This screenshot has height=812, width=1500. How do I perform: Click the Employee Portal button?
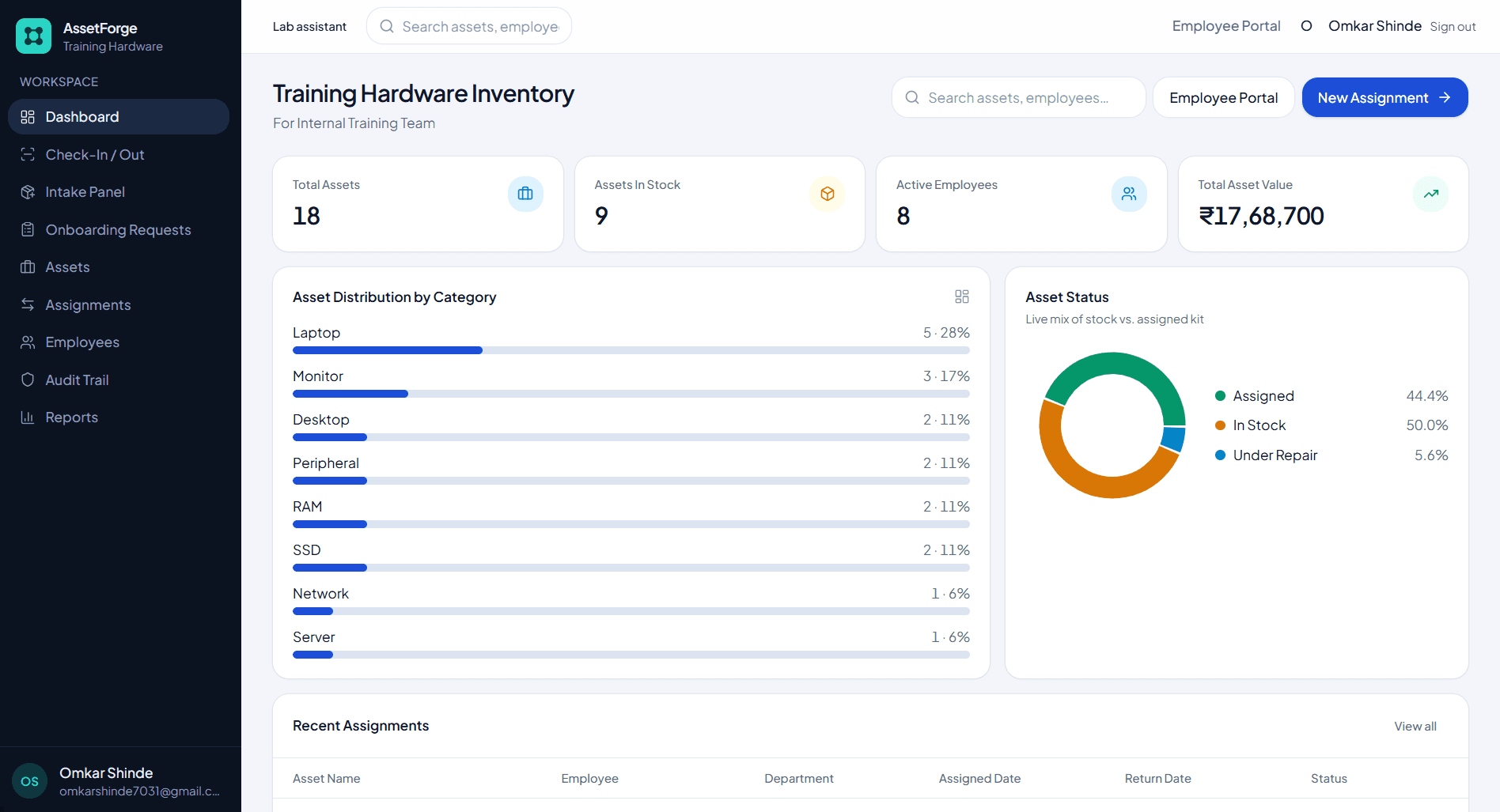point(1224,97)
